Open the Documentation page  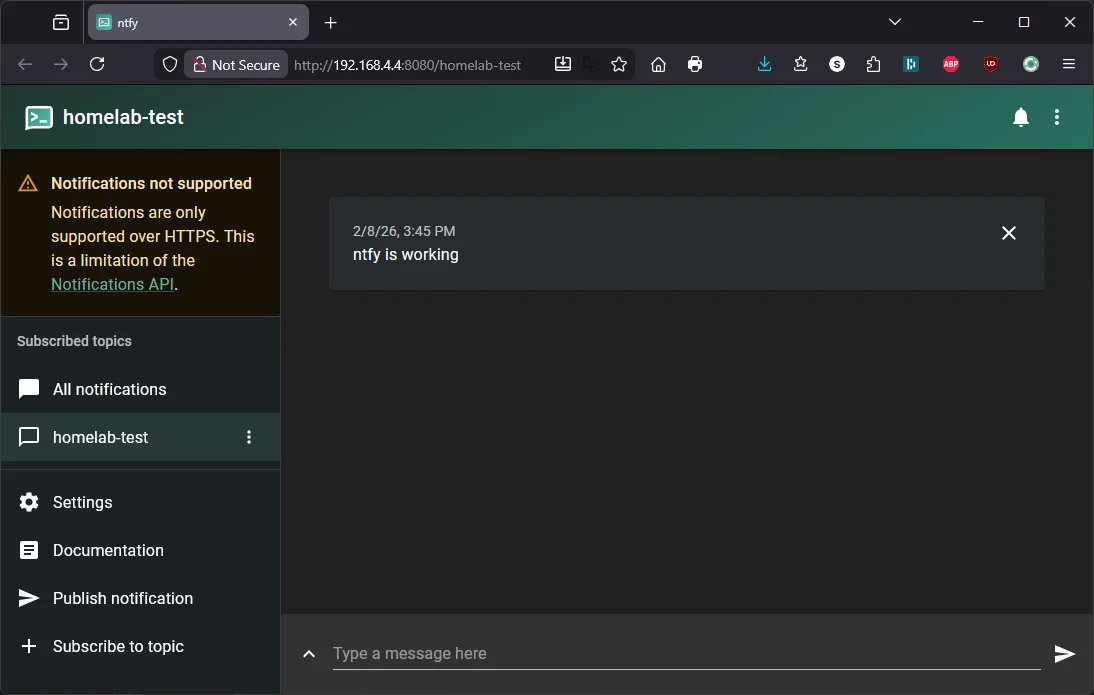tap(107, 550)
